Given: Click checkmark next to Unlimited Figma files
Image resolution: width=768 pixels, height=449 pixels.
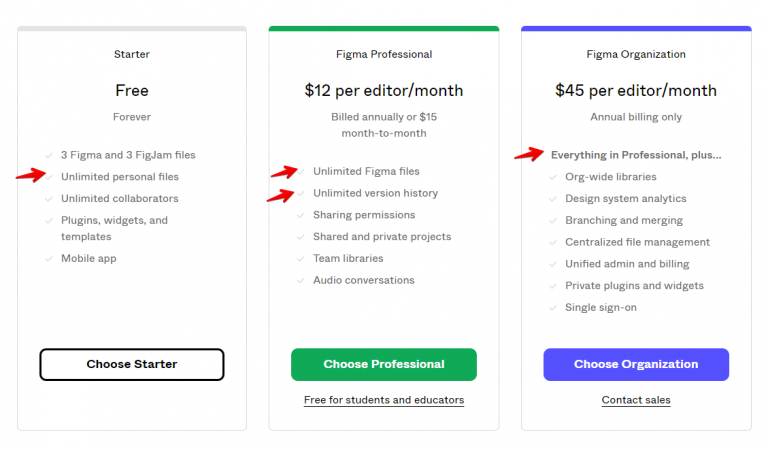Looking at the screenshot, I should pyautogui.click(x=301, y=171).
